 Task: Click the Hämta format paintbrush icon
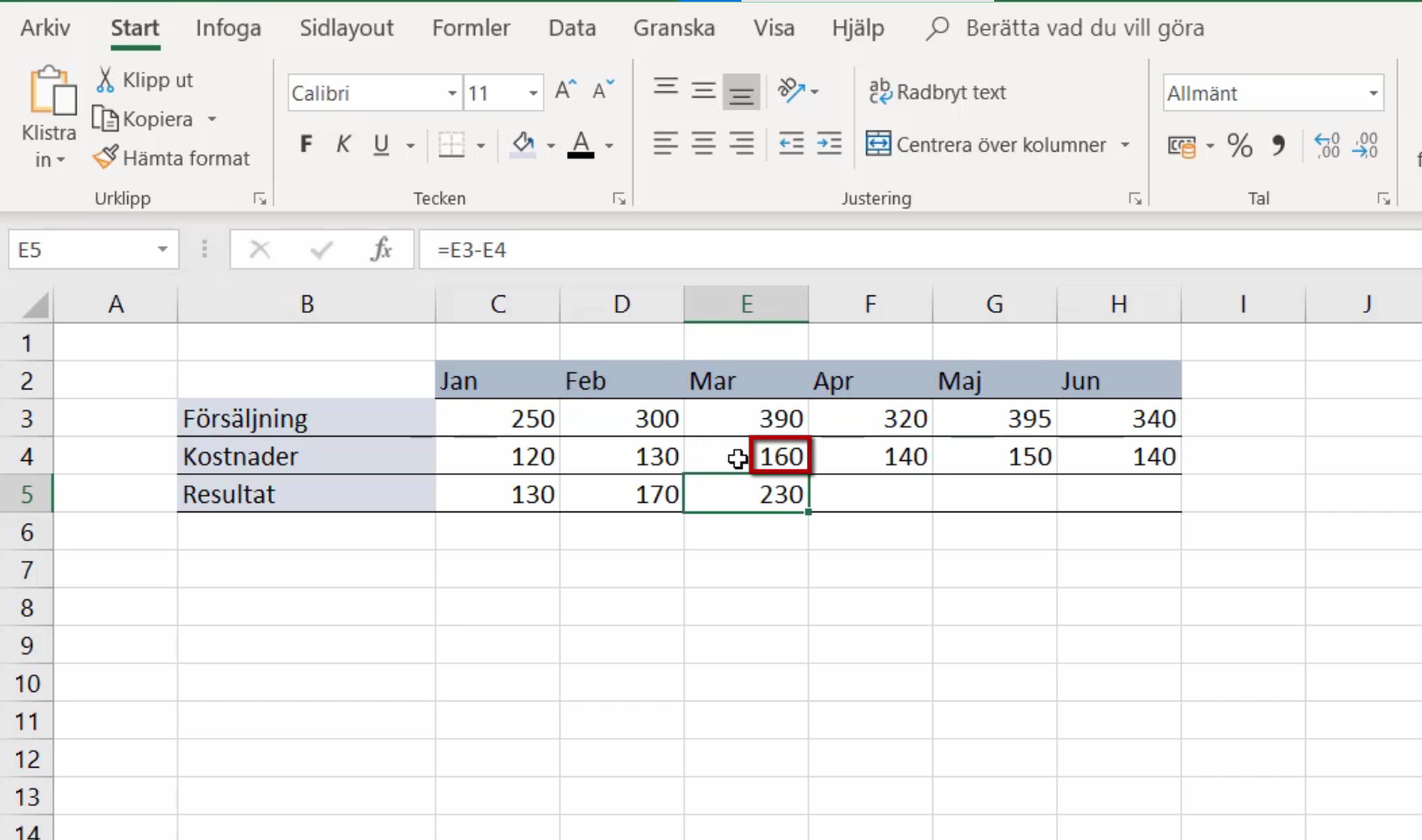[x=105, y=158]
